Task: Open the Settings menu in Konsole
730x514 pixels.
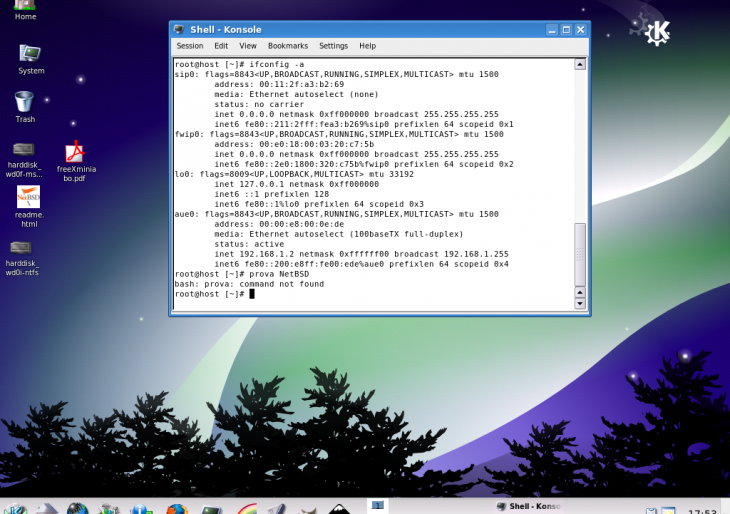Action: (333, 46)
